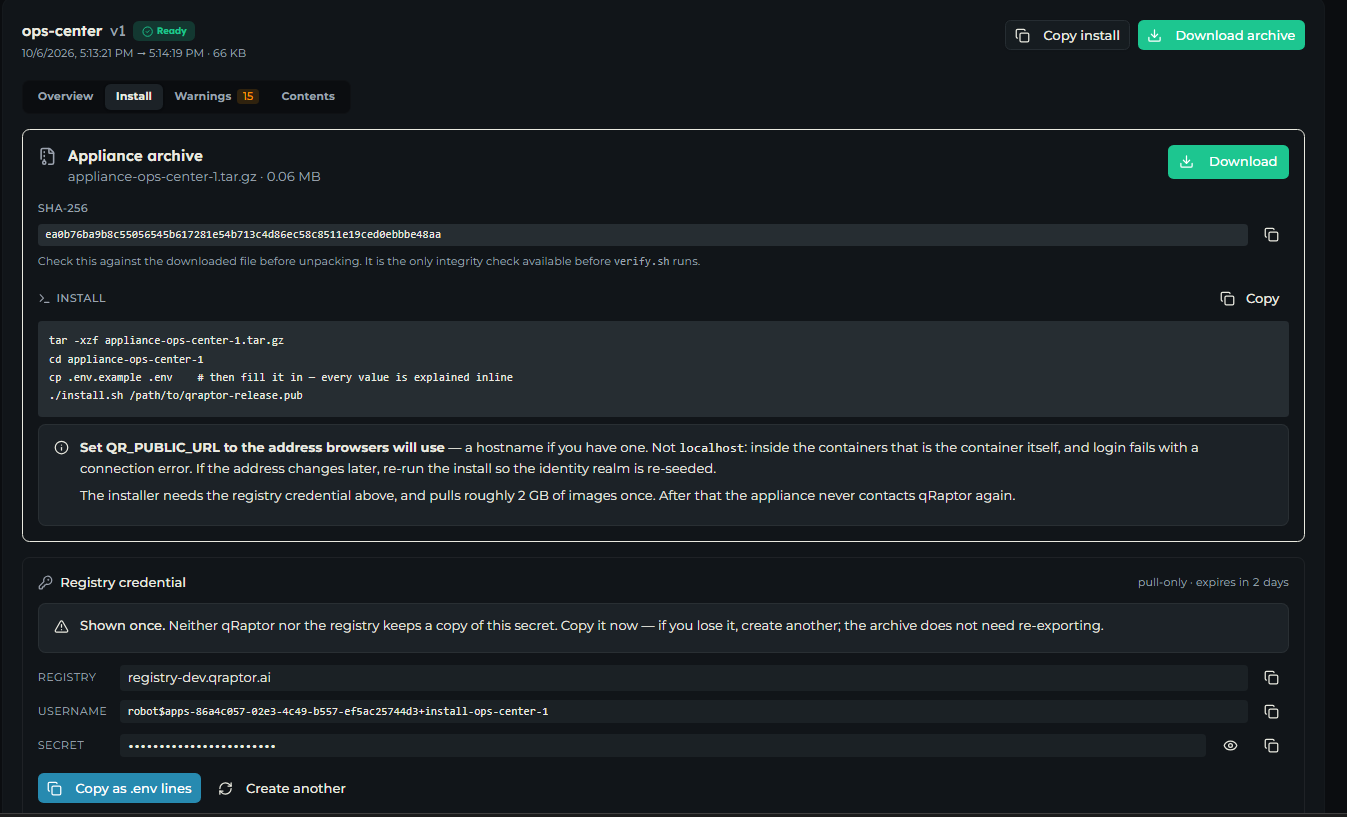
Task: Click the Copy install button
Action: 1067,35
